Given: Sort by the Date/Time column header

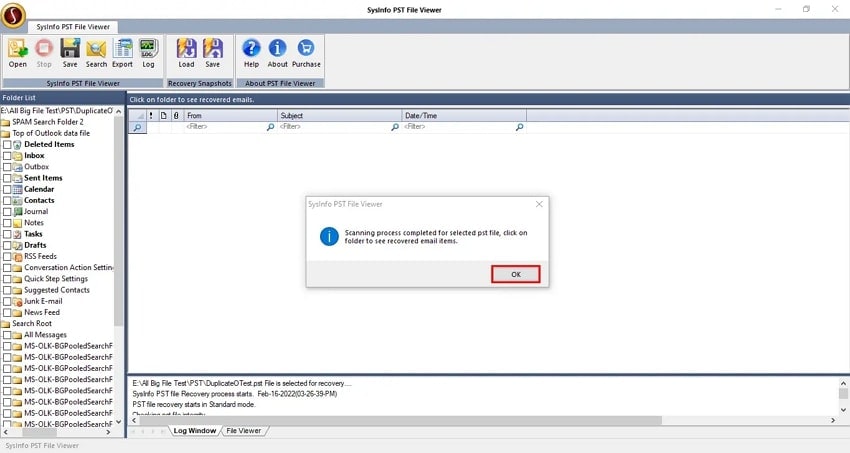Looking at the screenshot, I should [465, 115].
